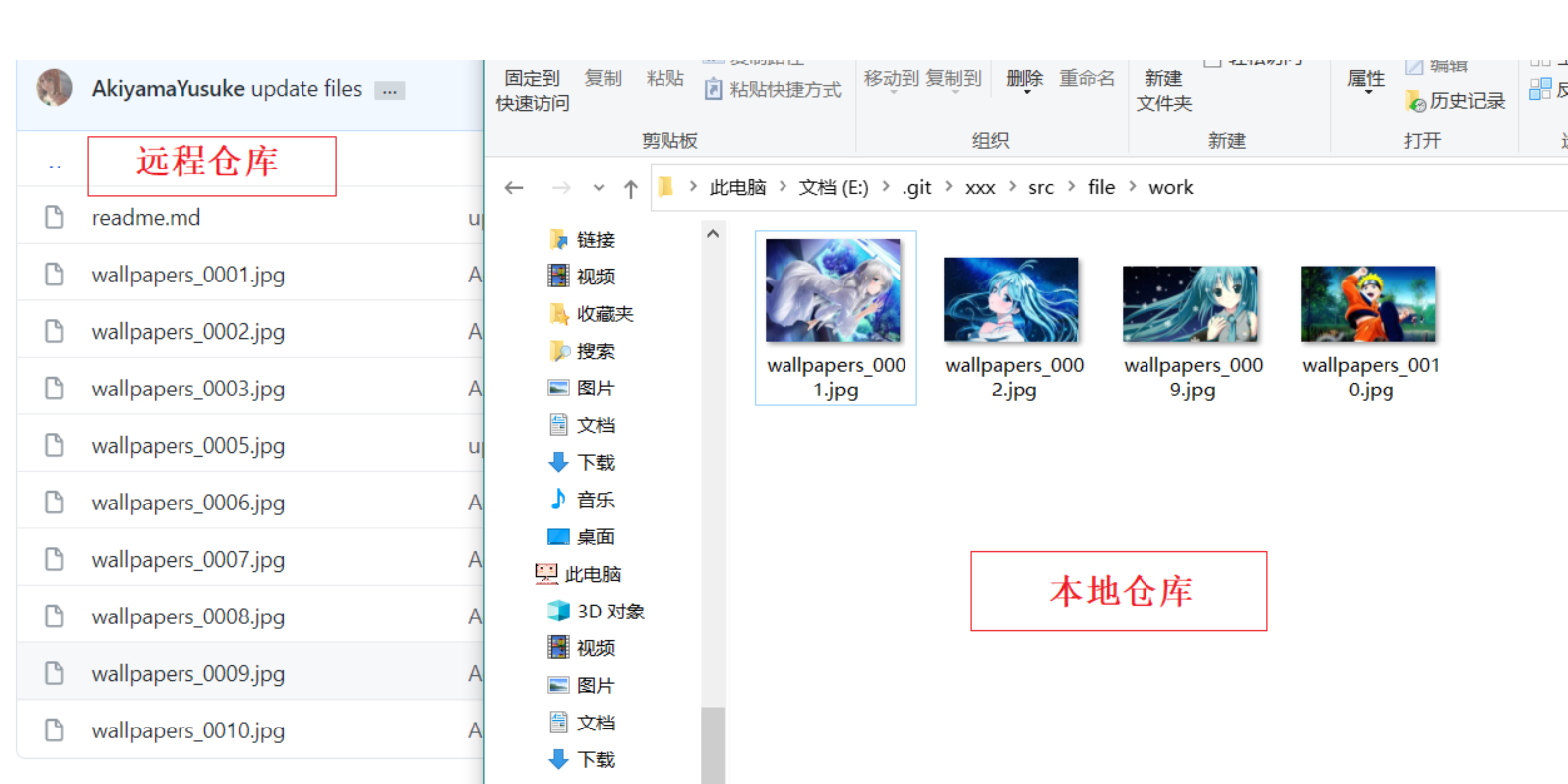1568x784 pixels.
Task: Click file icon beside wallpapers_0009.jpg row
Action: [55, 673]
